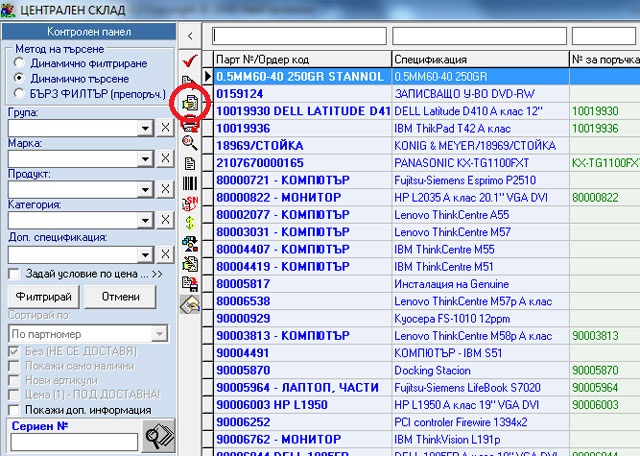
Task: Click the Сериен № input field
Action: click(74, 442)
